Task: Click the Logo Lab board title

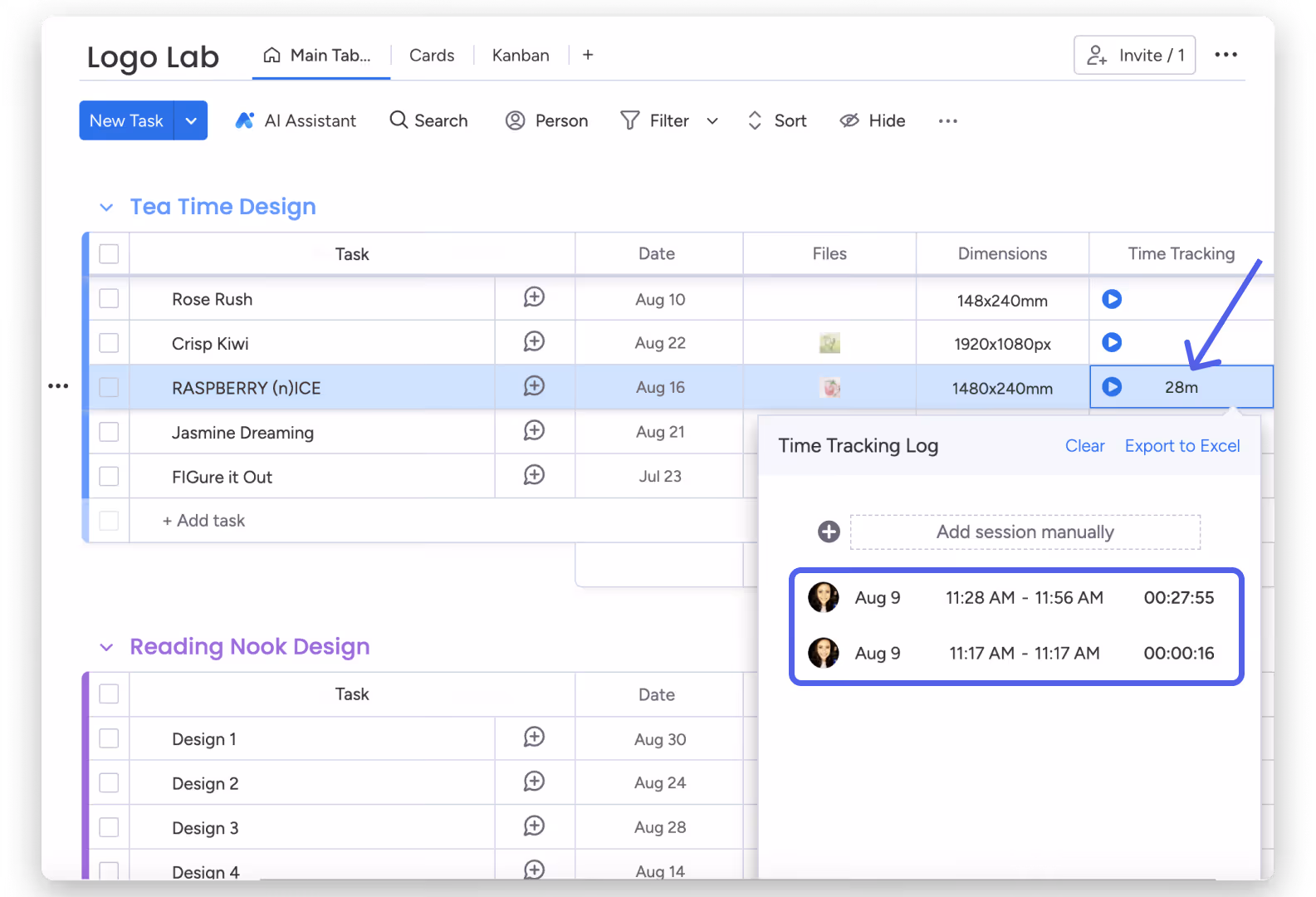Action: (x=153, y=57)
